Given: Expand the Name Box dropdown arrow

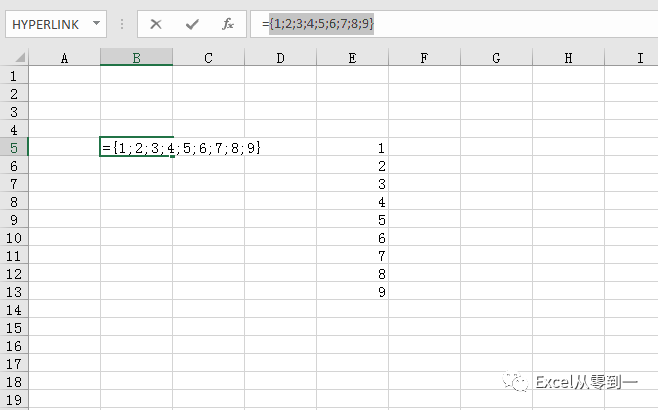Looking at the screenshot, I should point(97,24).
